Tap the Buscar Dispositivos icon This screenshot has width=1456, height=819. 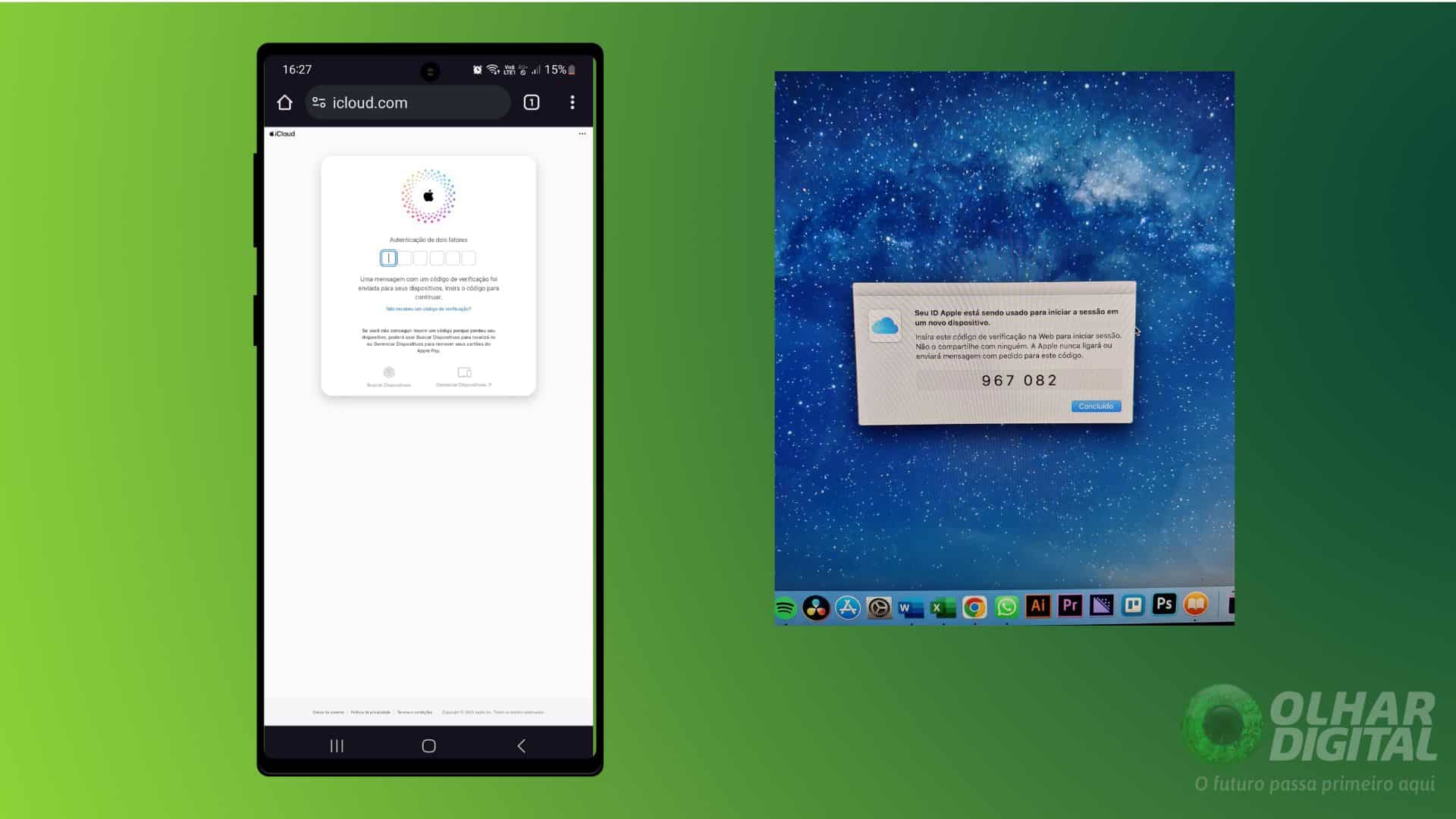pos(389,372)
